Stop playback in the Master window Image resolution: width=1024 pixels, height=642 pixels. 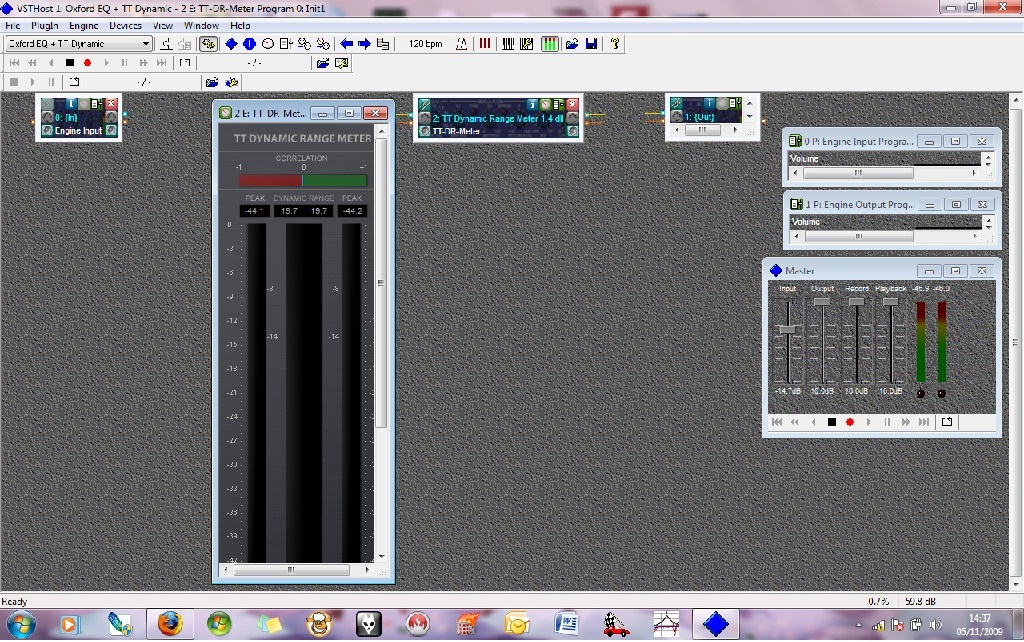tap(832, 422)
